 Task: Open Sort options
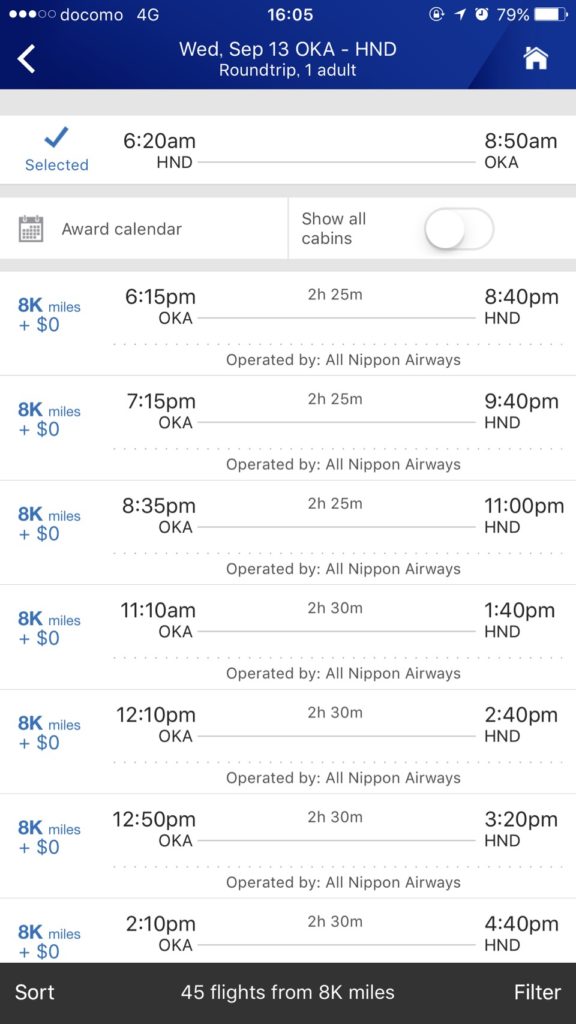[35, 992]
